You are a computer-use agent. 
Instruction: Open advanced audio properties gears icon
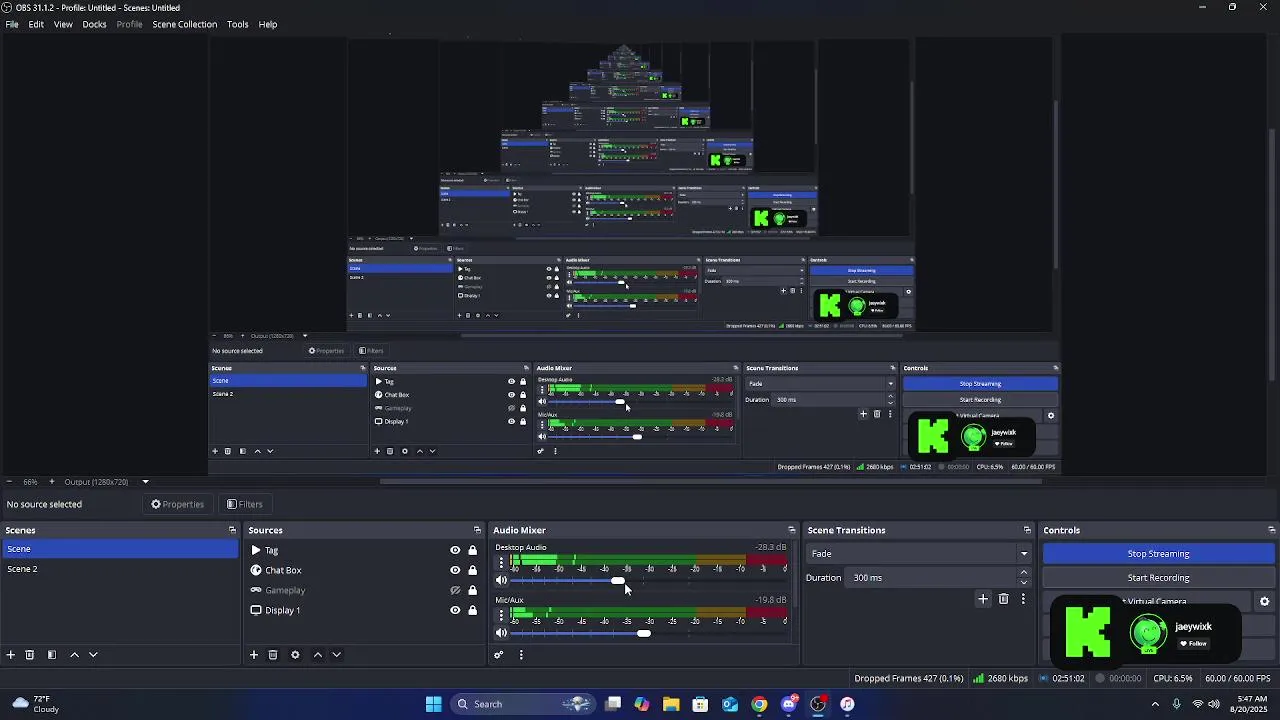499,655
